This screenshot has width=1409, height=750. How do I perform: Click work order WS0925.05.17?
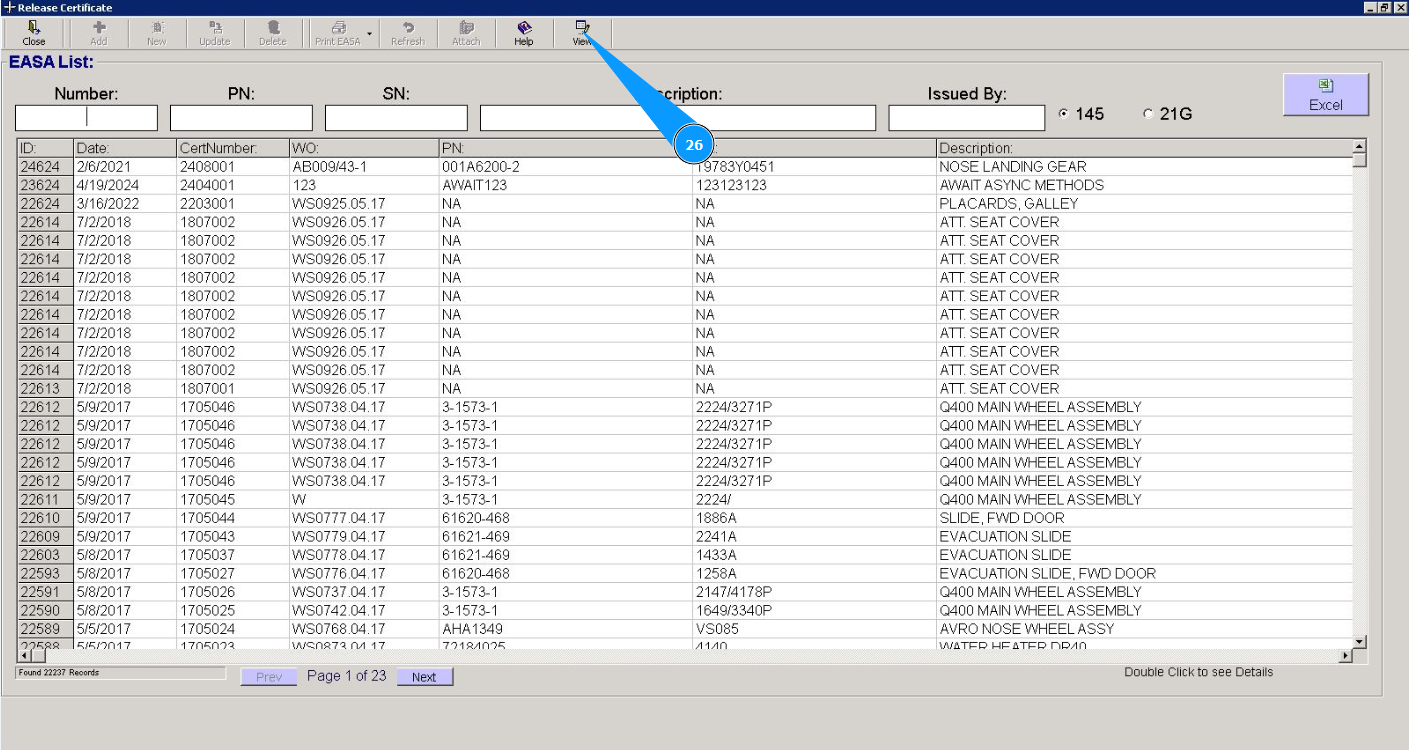(339, 204)
